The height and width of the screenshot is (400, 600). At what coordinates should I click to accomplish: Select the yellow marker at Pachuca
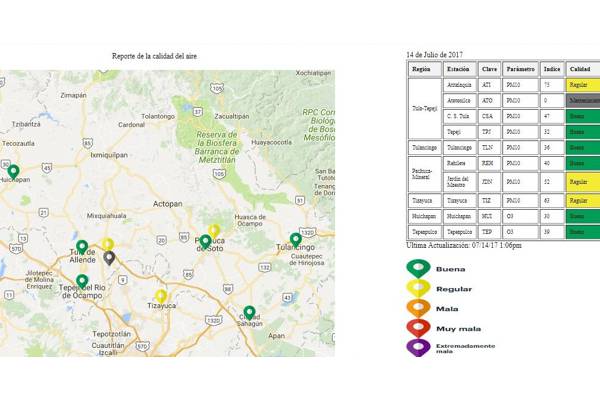point(214,231)
